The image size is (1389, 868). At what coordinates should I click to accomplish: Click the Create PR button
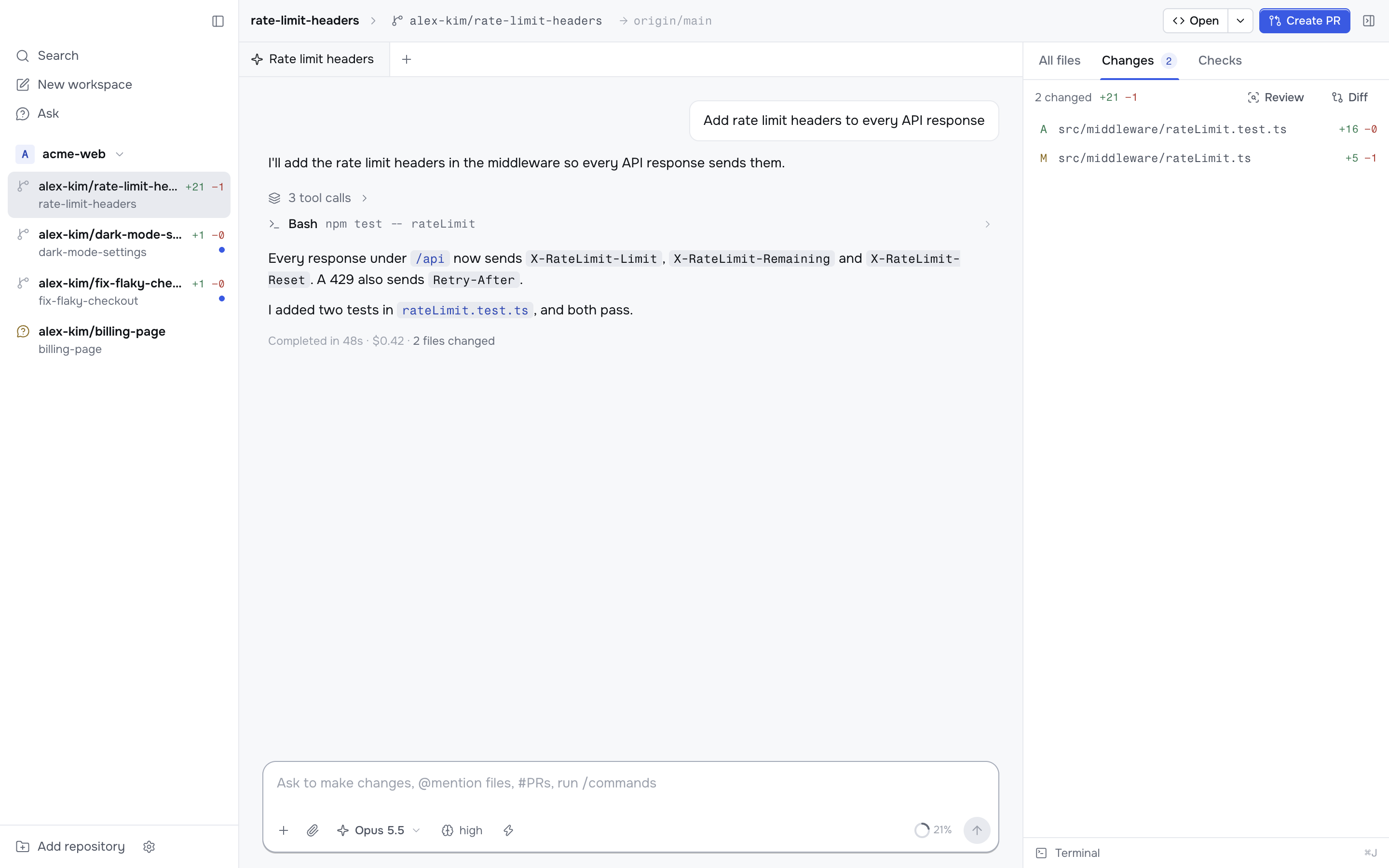(1304, 21)
